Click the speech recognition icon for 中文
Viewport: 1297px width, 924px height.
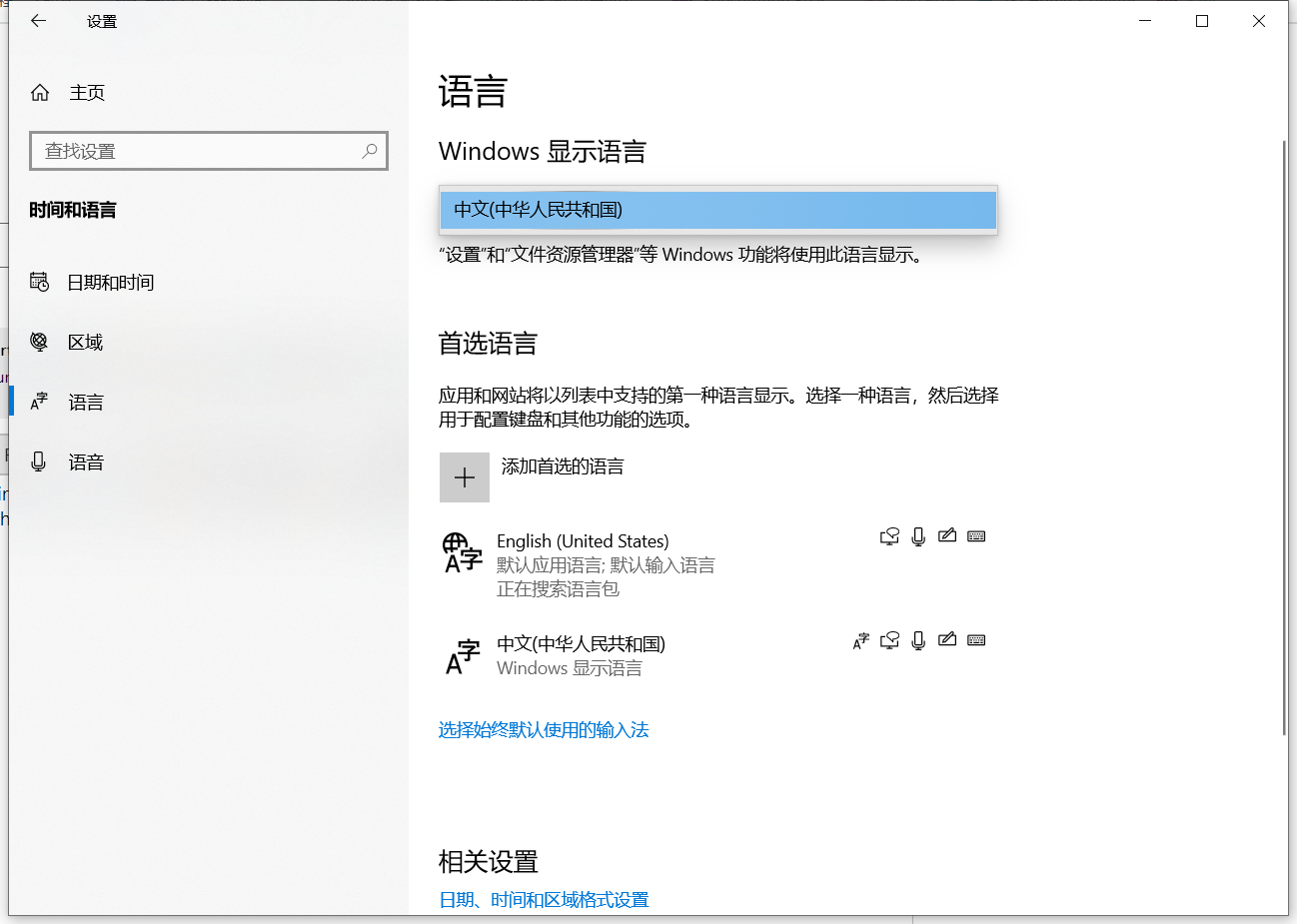918,640
